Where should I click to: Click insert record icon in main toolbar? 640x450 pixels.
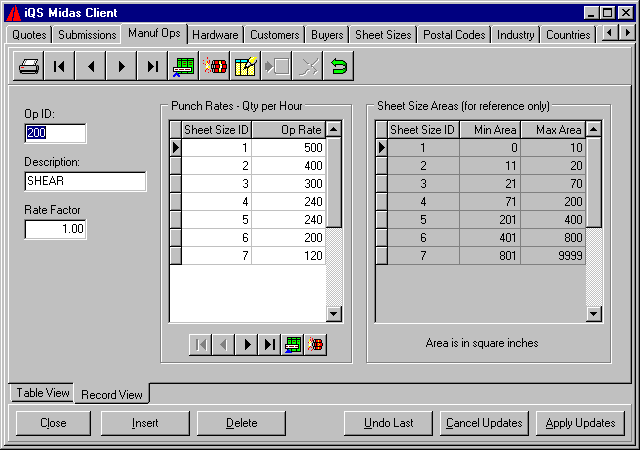coord(184,66)
